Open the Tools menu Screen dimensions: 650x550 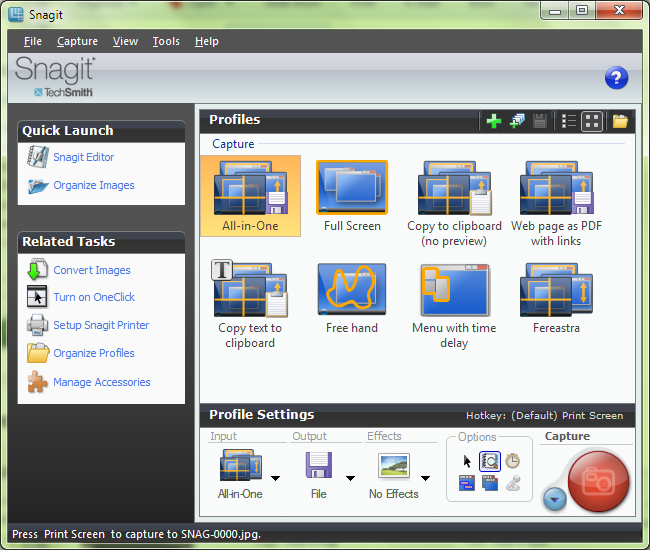(166, 41)
